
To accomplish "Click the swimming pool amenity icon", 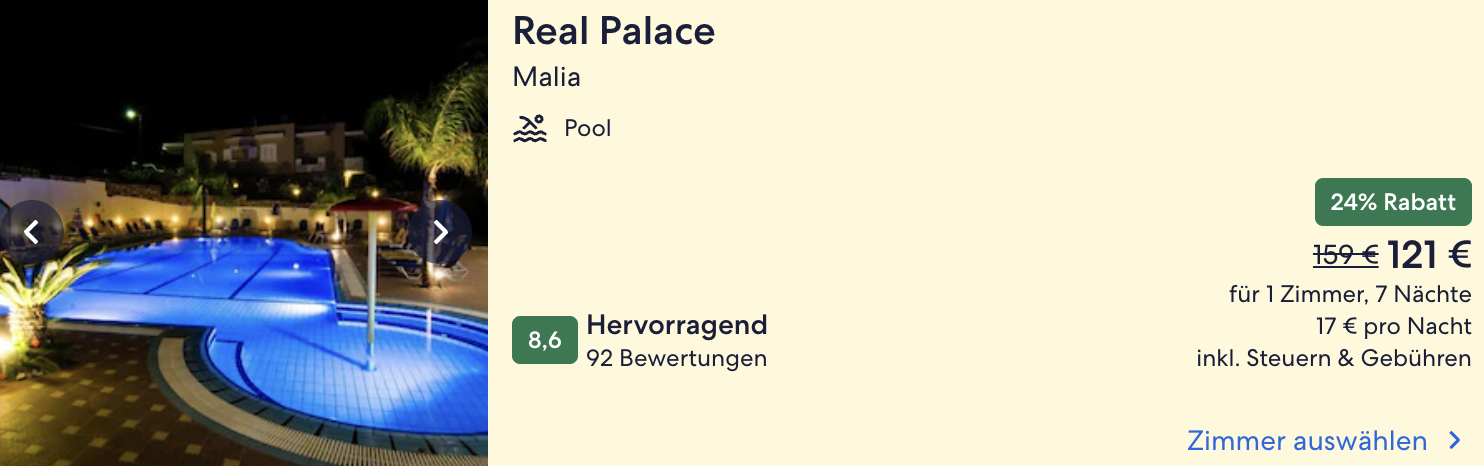I will [530, 129].
